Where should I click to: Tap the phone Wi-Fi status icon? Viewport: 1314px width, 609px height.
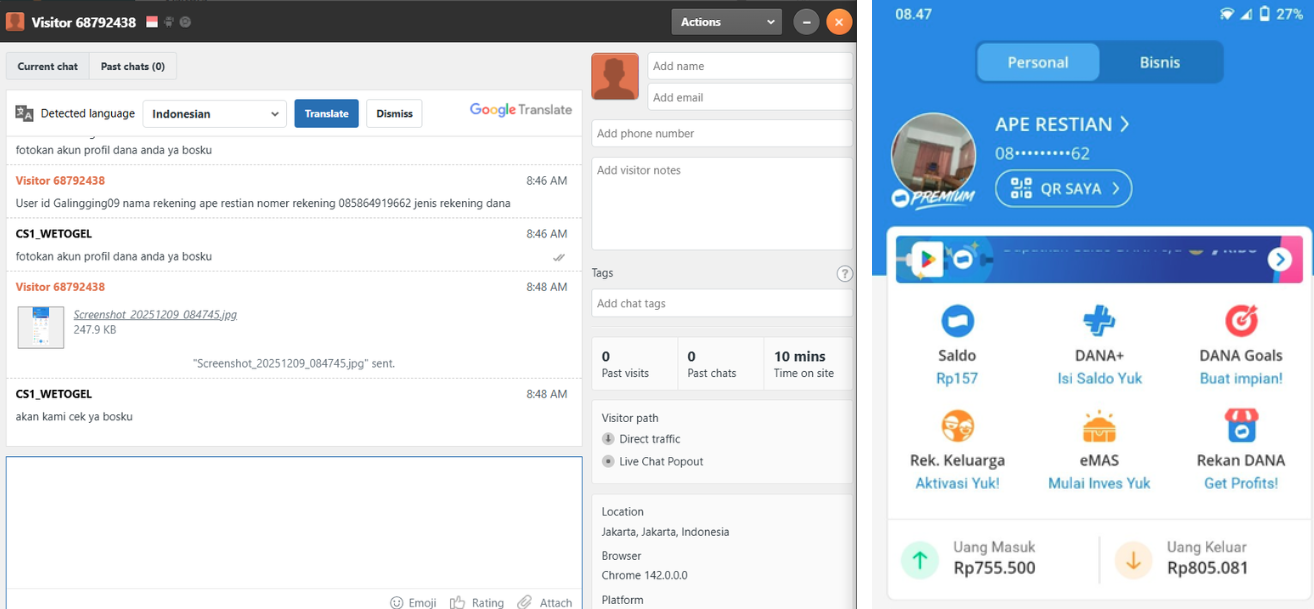coord(1226,14)
